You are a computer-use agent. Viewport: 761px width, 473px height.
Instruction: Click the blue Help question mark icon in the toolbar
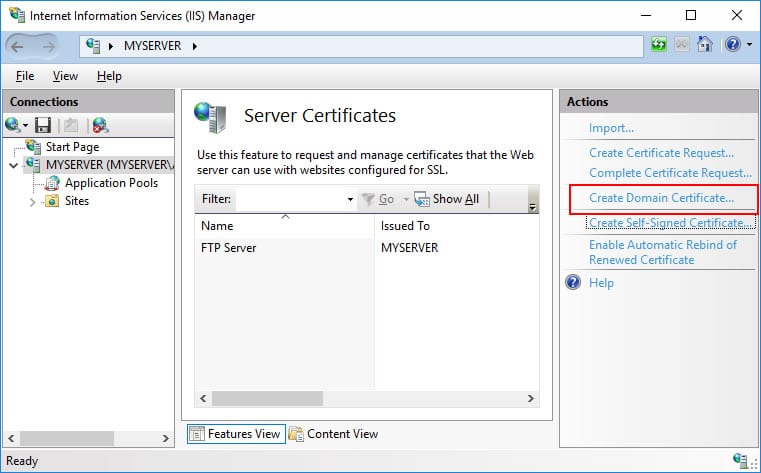[x=732, y=45]
